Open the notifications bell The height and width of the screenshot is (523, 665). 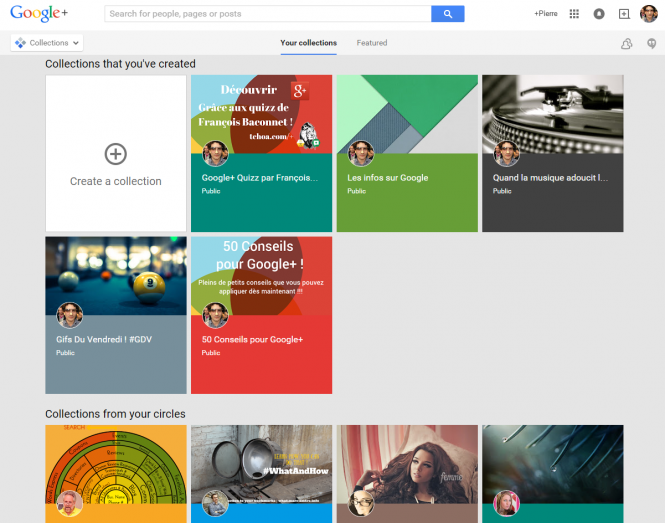599,14
